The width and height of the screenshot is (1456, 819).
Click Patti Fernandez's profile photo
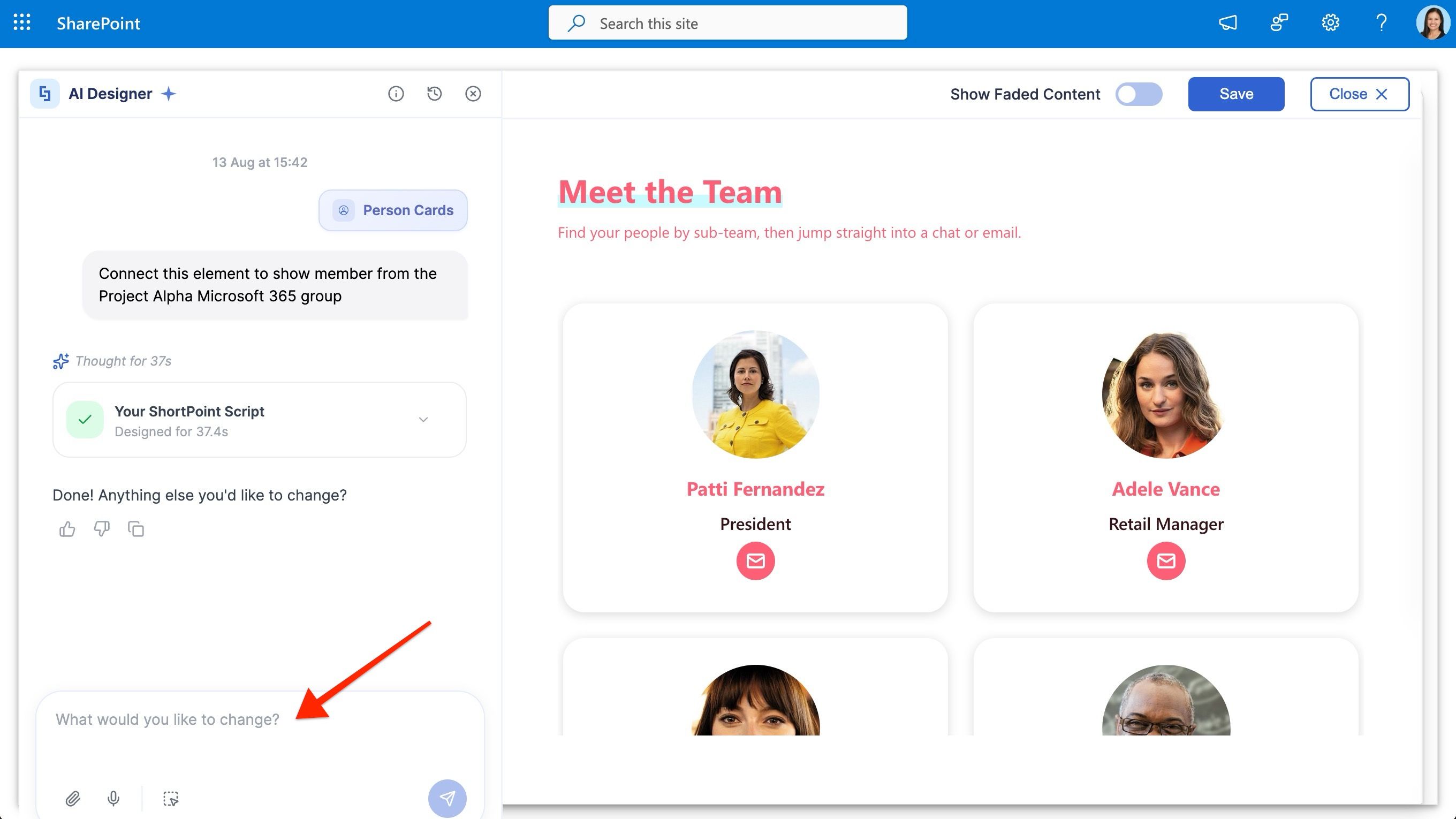click(755, 394)
